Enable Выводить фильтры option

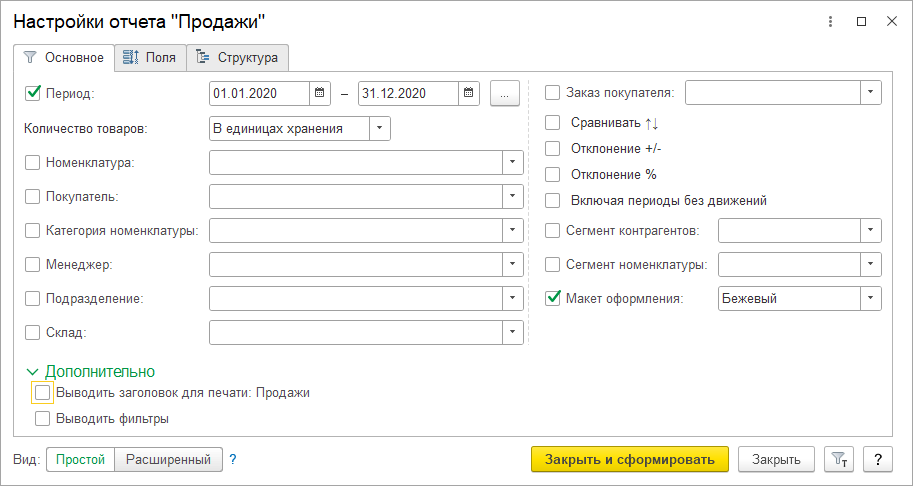tap(42, 419)
